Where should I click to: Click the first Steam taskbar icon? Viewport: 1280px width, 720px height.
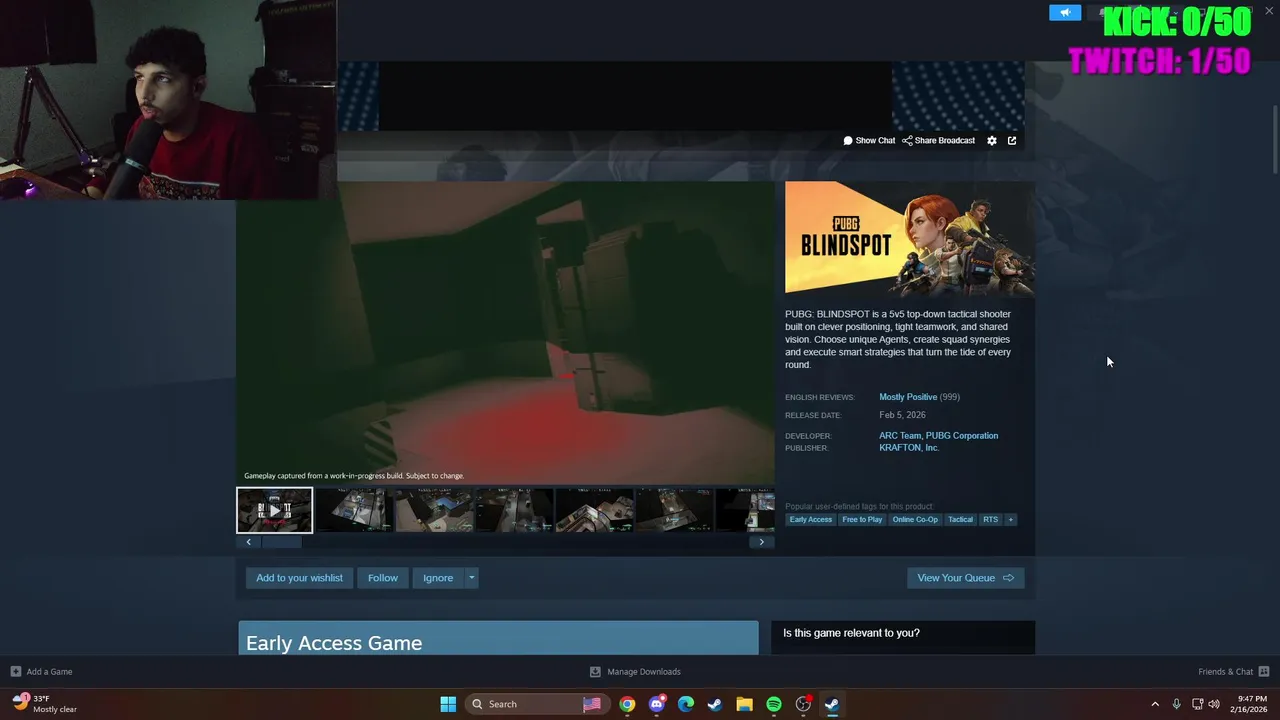715,704
